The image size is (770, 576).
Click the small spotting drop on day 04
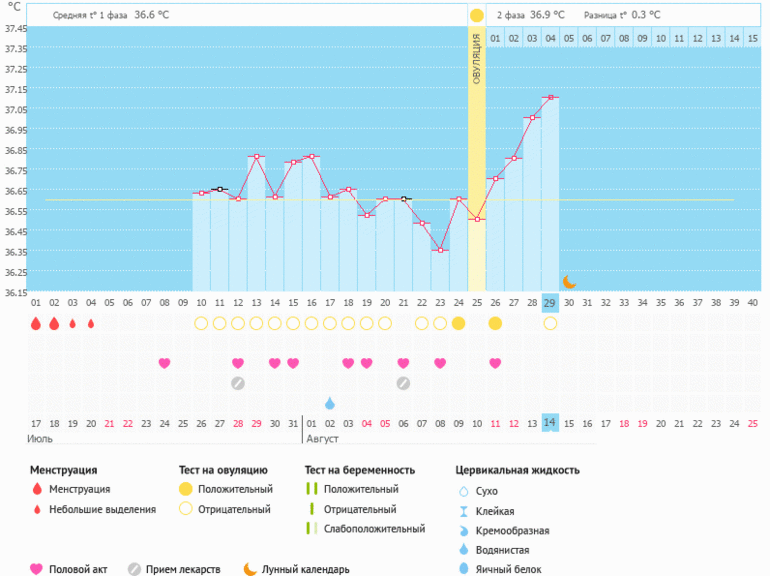91,323
